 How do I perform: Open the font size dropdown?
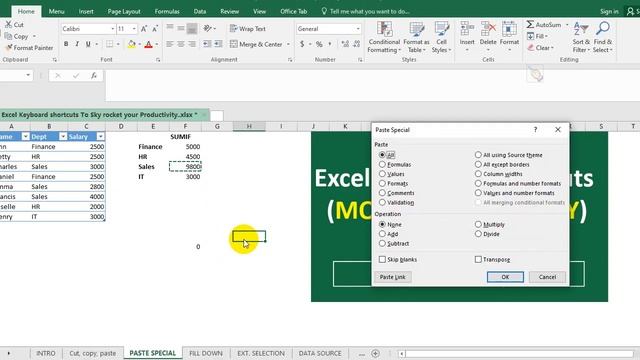click(134, 29)
